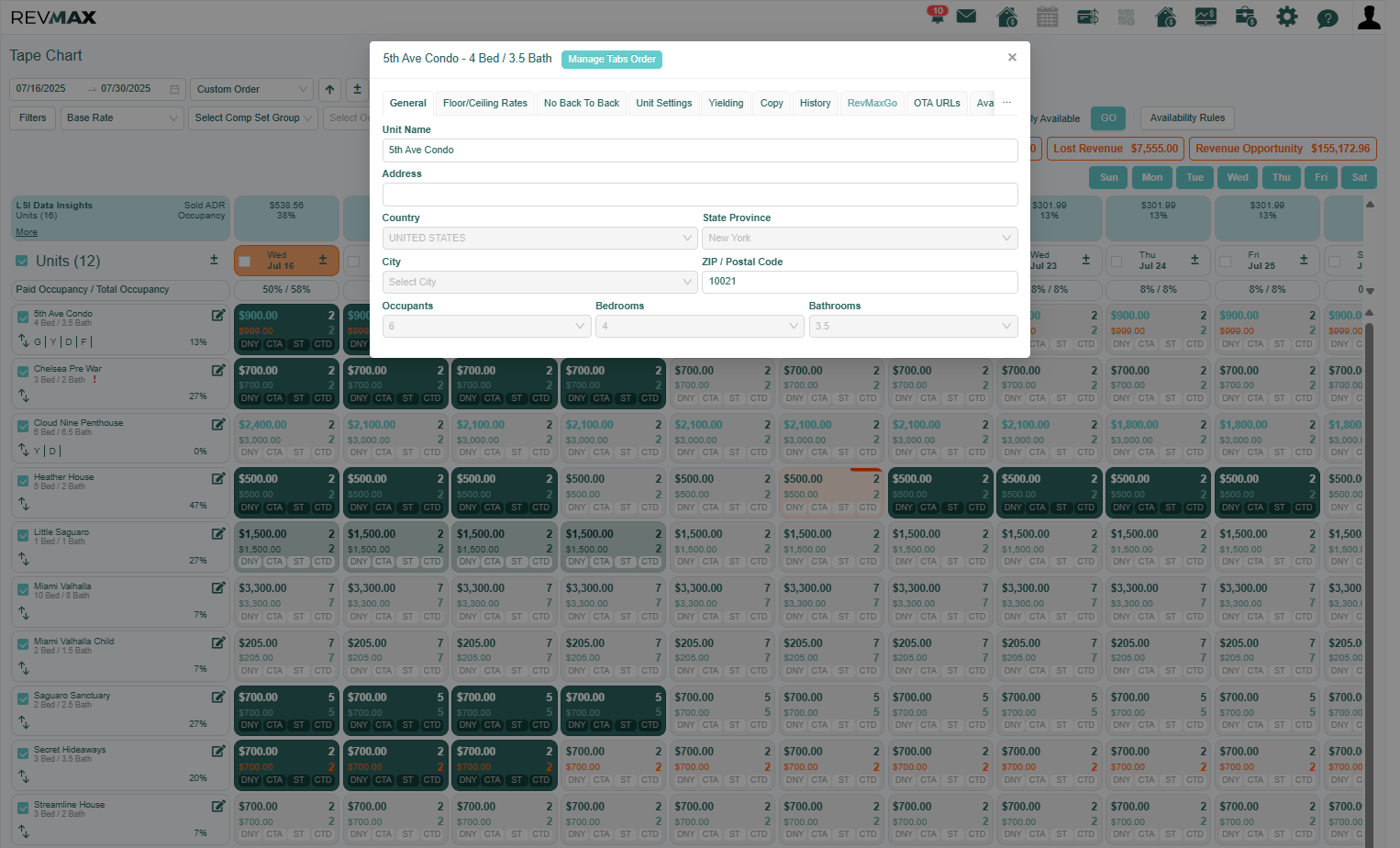Click the credit card dollar icon
This screenshot has width=1400, height=848.
1088,17
